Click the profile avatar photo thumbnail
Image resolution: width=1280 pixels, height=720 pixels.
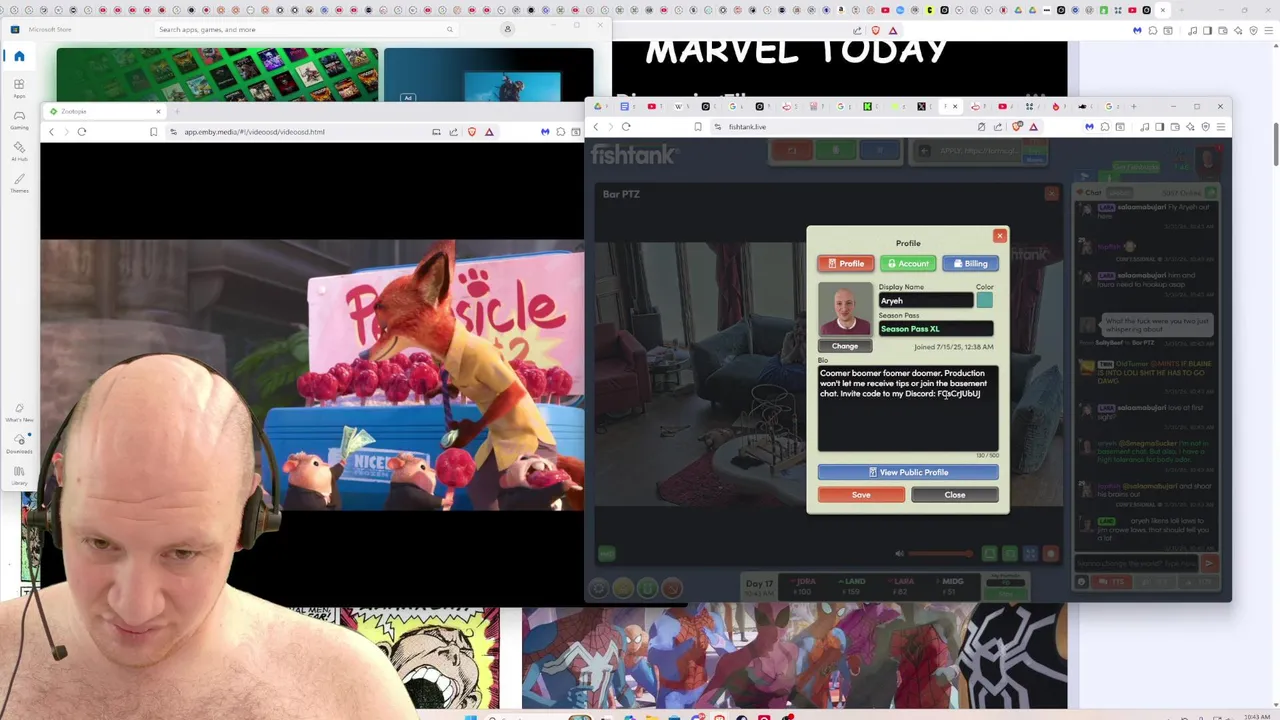[845, 310]
